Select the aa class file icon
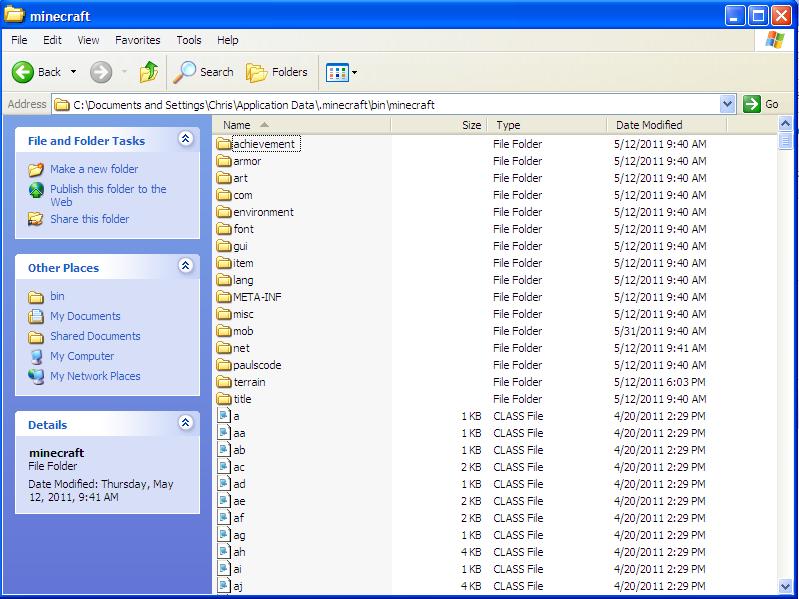The width and height of the screenshot is (799, 599). pyautogui.click(x=224, y=433)
